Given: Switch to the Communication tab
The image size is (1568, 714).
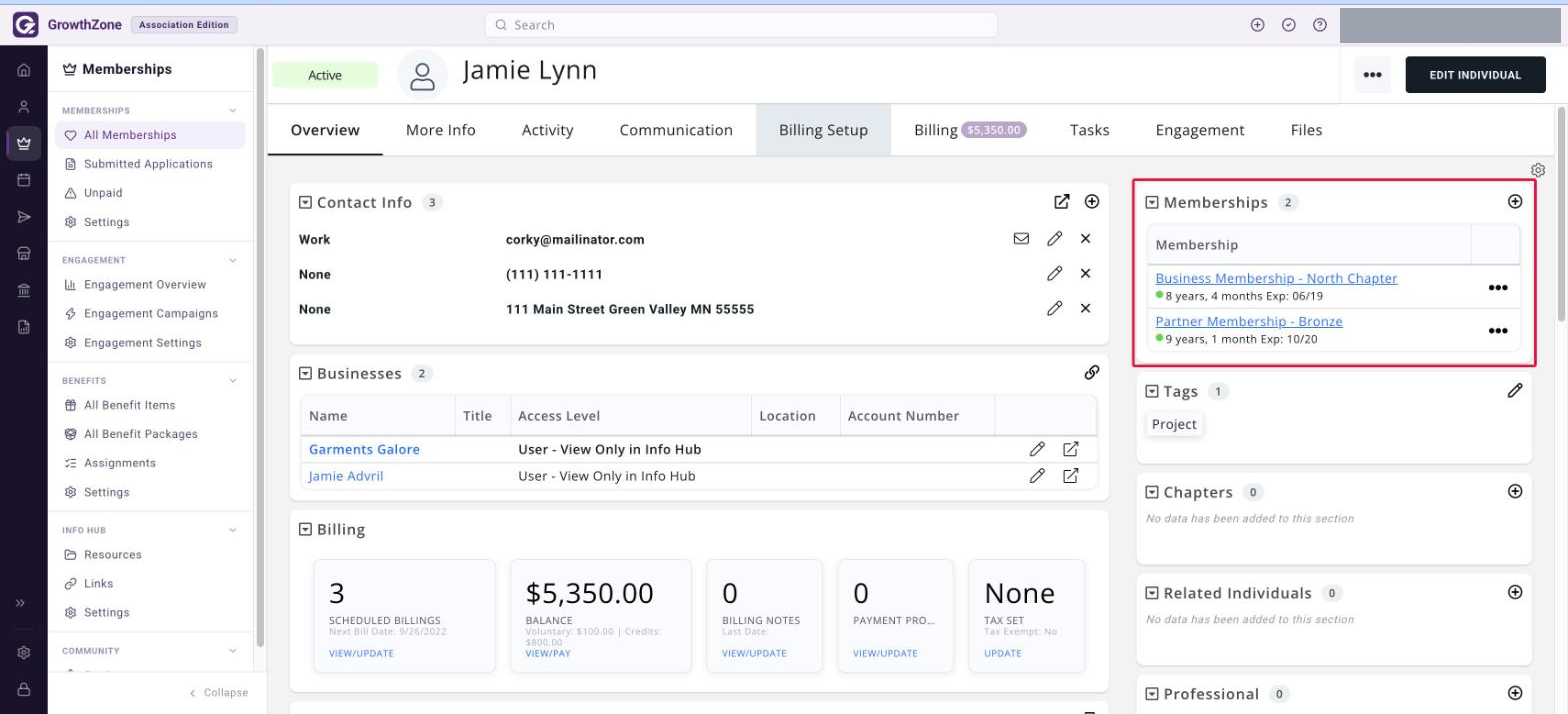Looking at the screenshot, I should tap(676, 130).
